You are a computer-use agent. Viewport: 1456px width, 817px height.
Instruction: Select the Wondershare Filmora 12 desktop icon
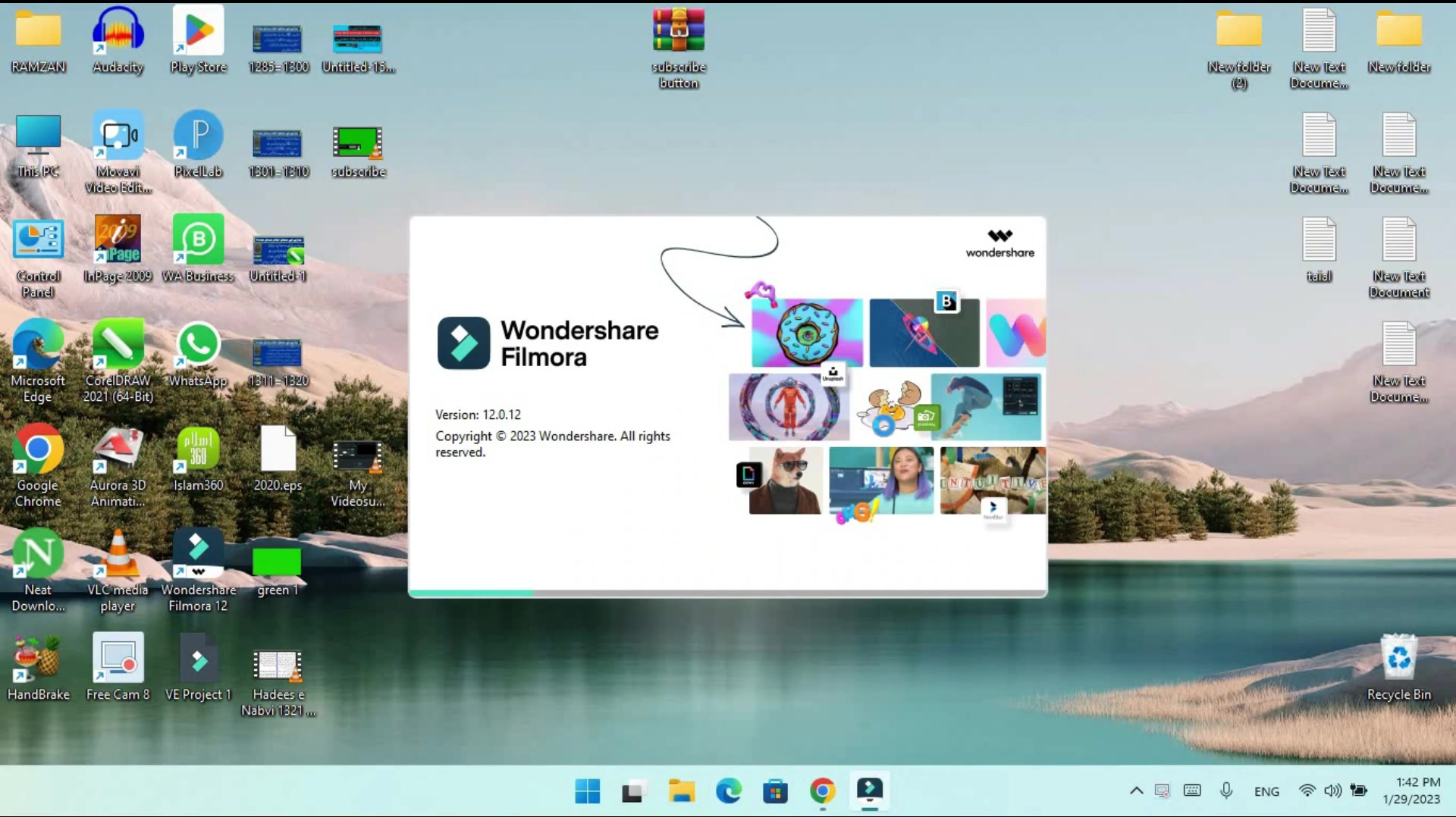pyautogui.click(x=198, y=571)
